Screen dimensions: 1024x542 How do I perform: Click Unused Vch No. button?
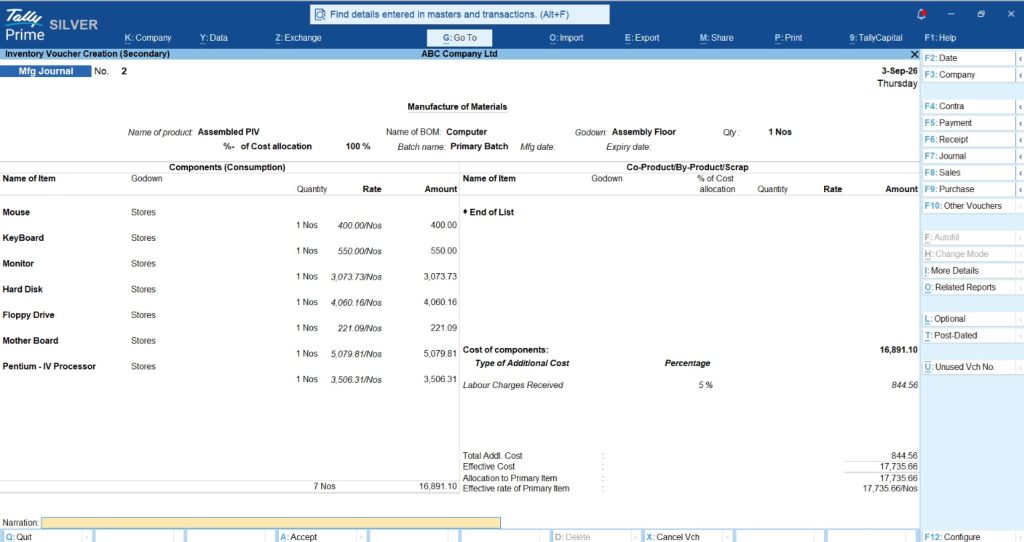[968, 367]
